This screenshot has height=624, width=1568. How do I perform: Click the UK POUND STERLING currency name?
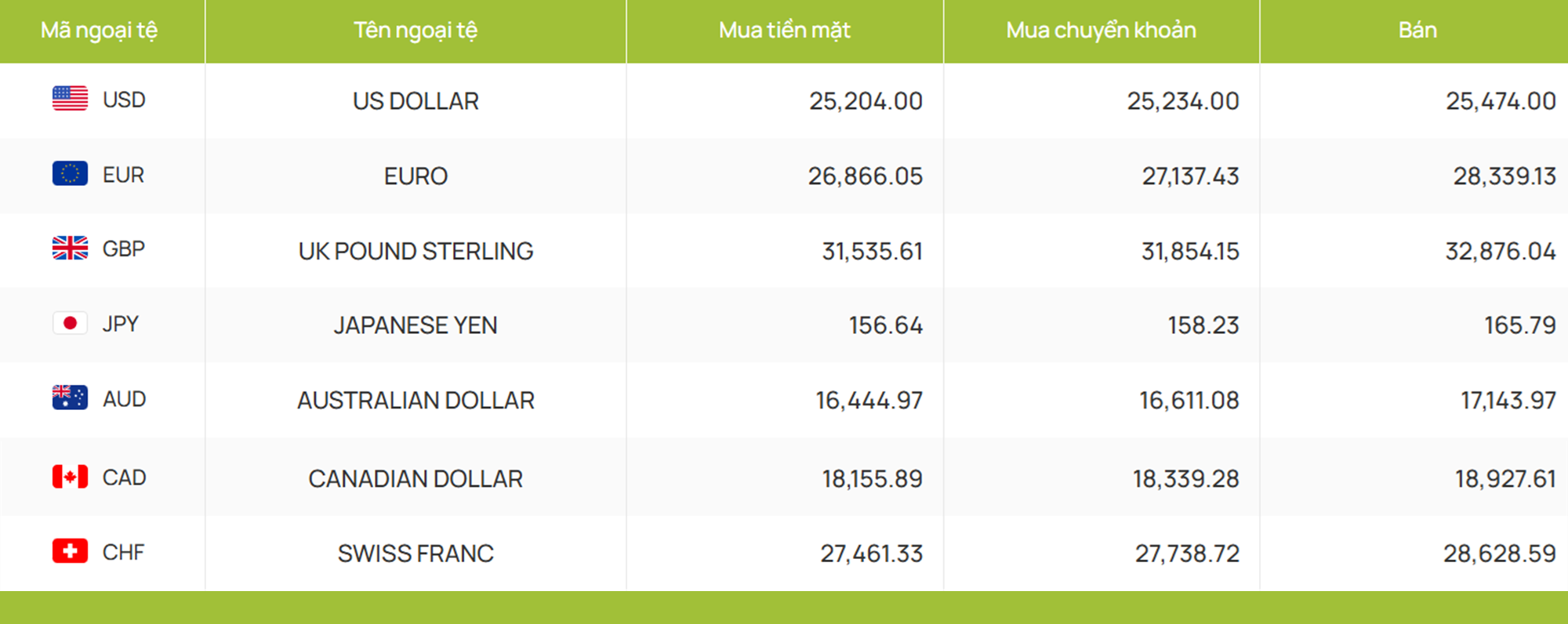(x=416, y=251)
